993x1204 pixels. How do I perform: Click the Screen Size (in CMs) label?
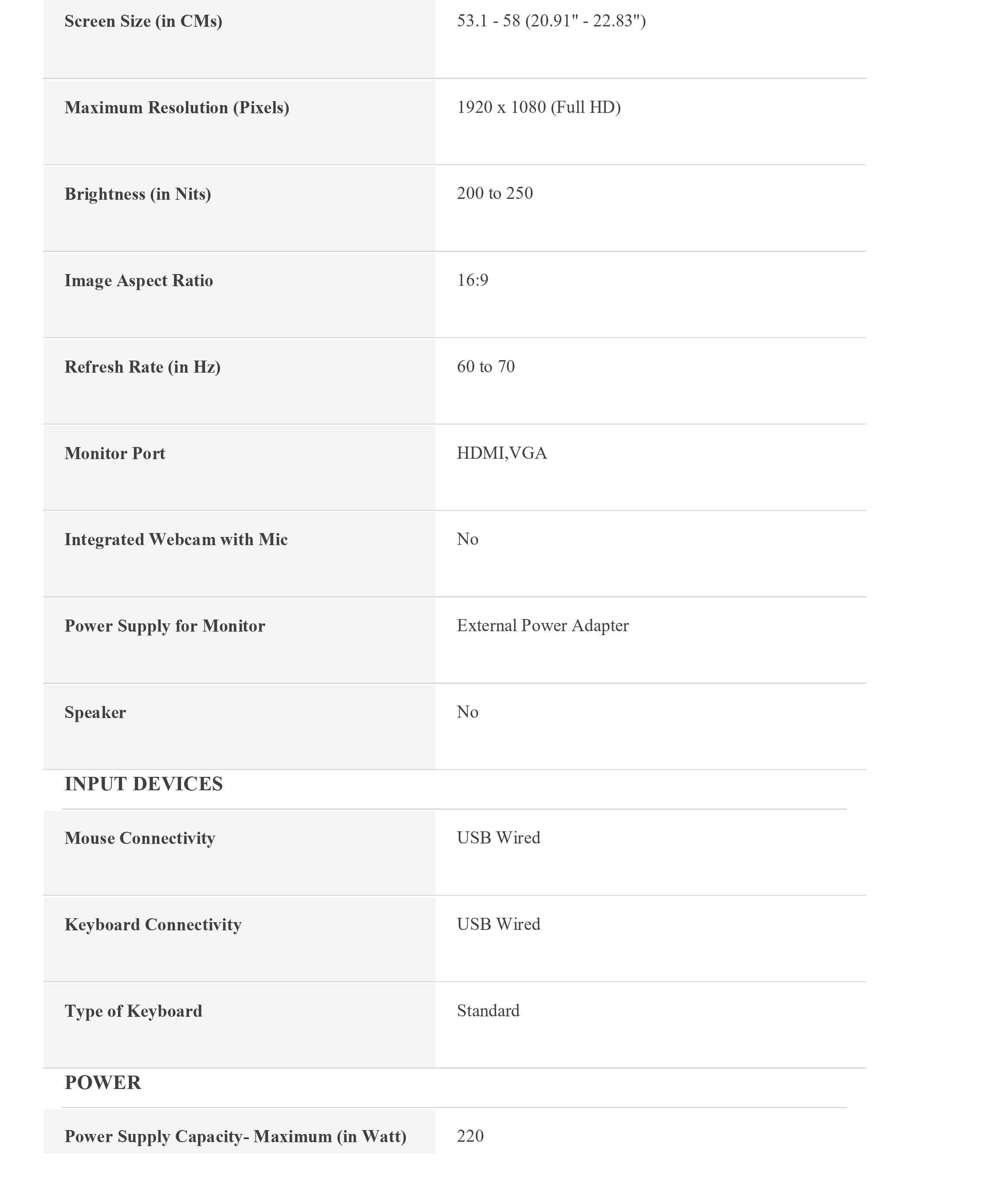pos(143,21)
